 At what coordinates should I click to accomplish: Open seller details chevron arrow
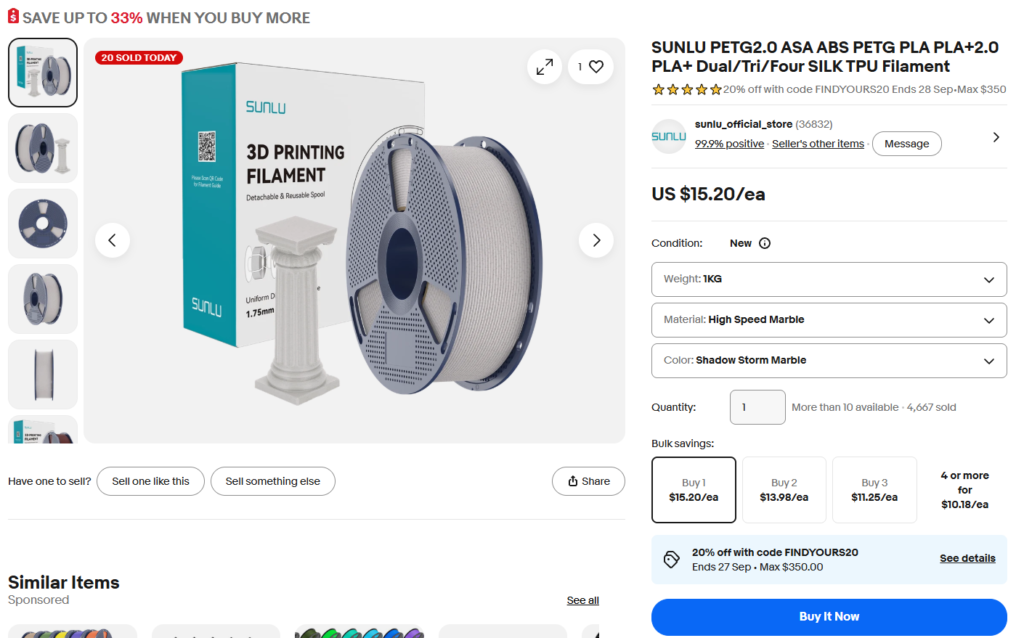click(996, 137)
